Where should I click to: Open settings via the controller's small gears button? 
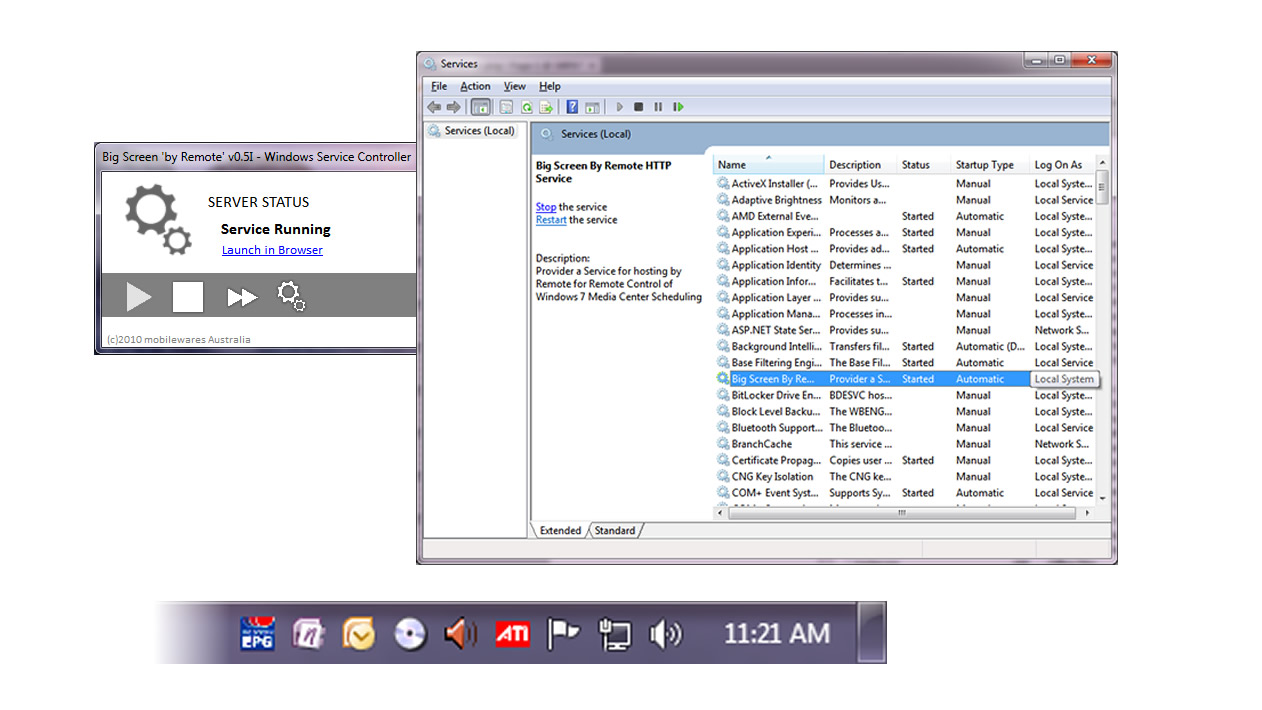291,296
